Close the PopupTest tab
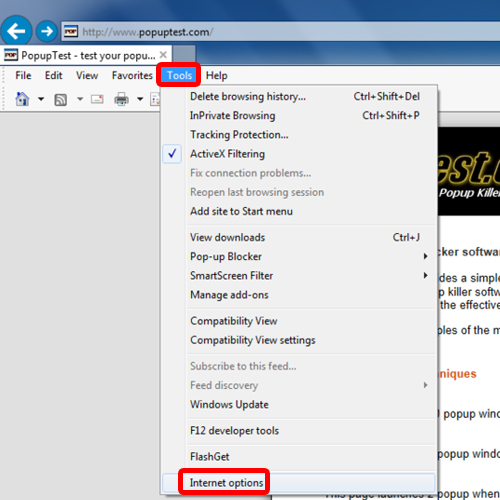500x500 pixels. coord(163,55)
